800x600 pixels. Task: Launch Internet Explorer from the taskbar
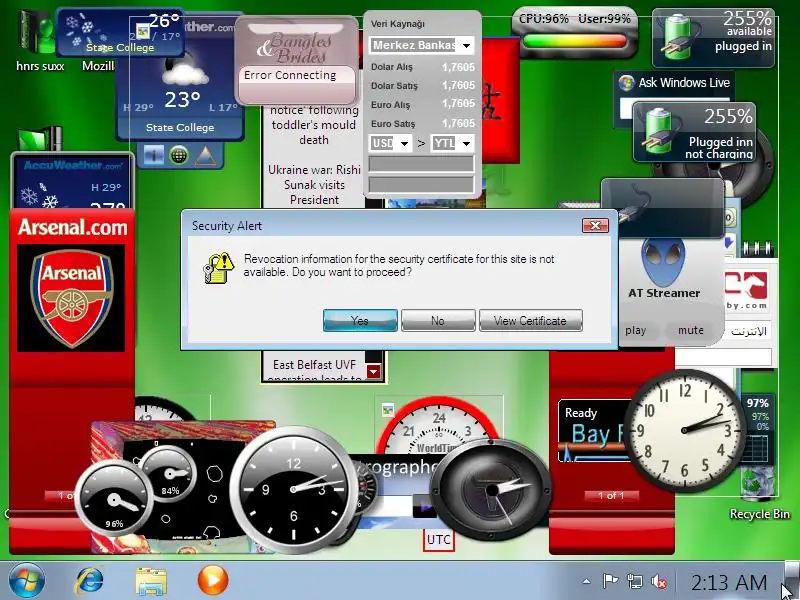(x=90, y=581)
